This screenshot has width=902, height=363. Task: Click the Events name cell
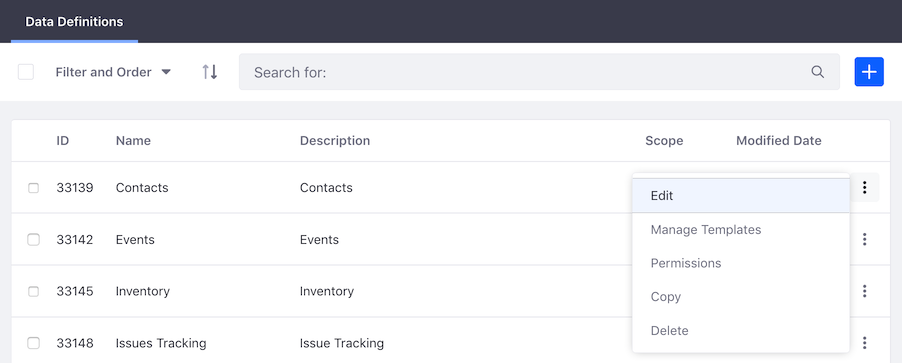(x=135, y=239)
